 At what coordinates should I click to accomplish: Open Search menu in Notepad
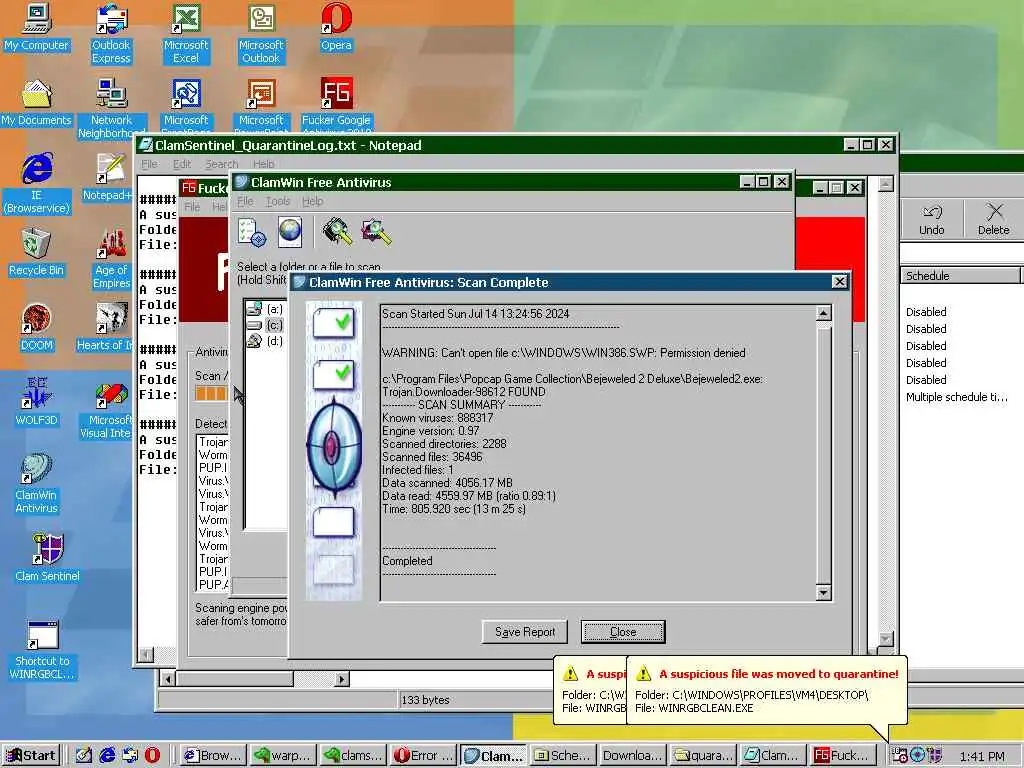pos(221,164)
